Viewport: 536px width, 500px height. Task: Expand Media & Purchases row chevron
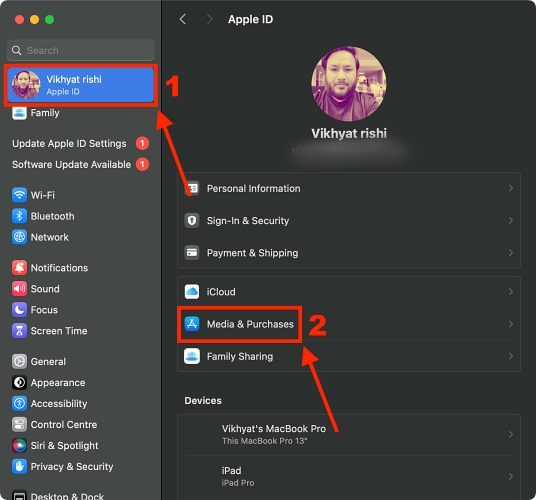tap(511, 324)
